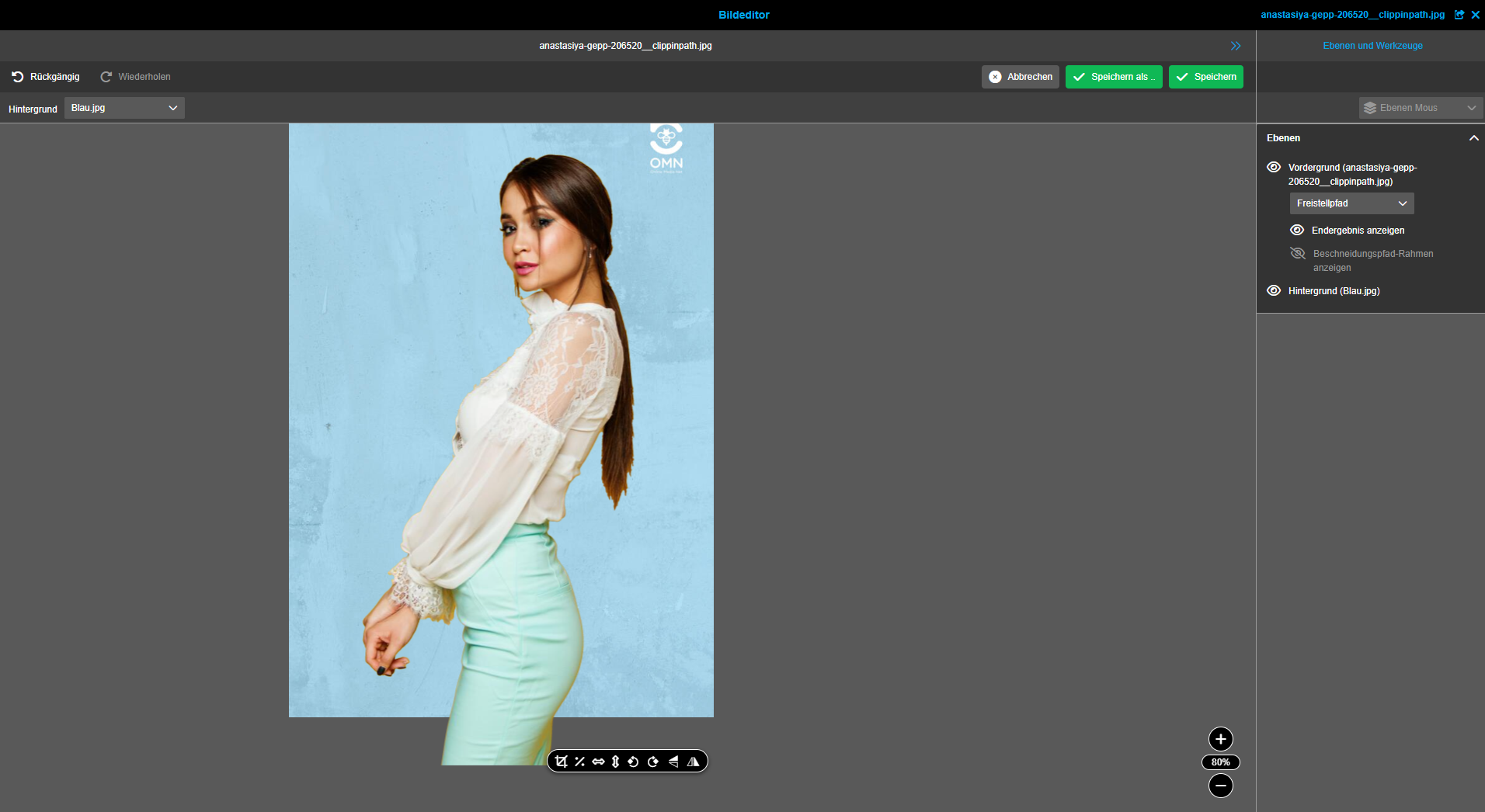Rotate the image counterclockwise
The height and width of the screenshot is (812, 1485).
634,762
